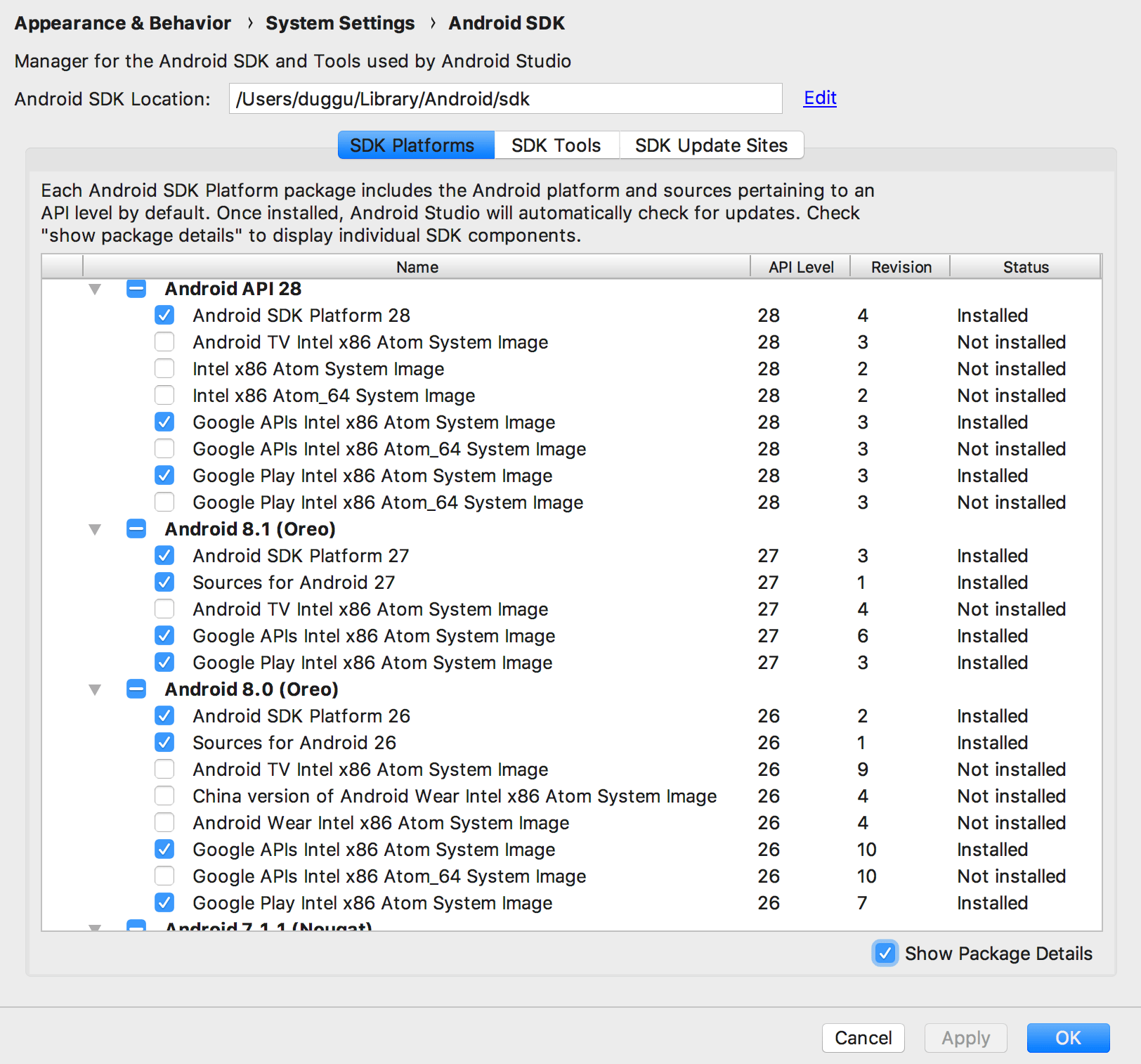
Task: Confirm the dialog with OK
Action: tap(1068, 1038)
